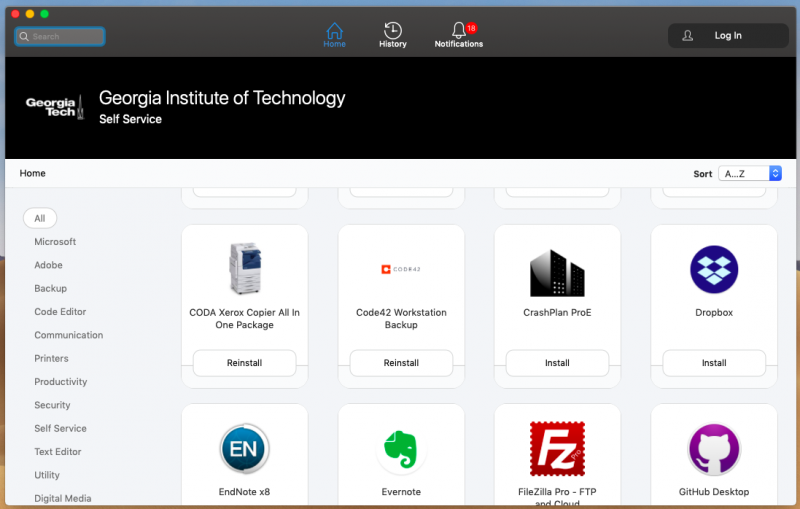Click the EndNote x8 icon
The height and width of the screenshot is (509, 800).
click(244, 449)
